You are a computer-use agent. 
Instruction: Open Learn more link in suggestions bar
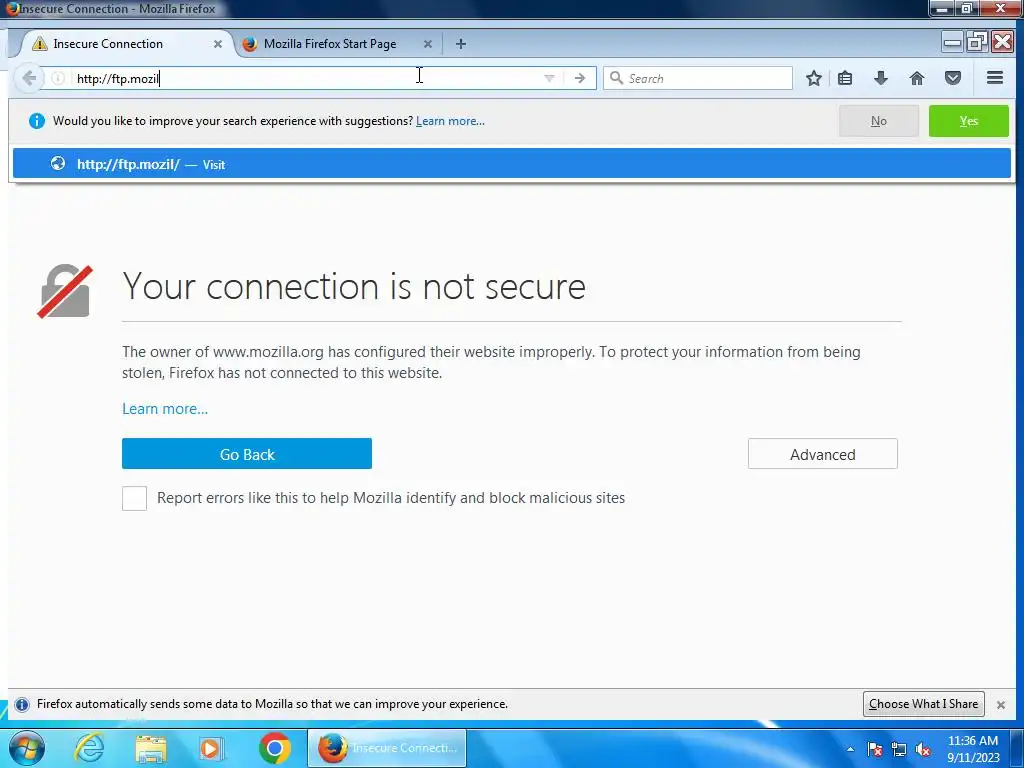pyautogui.click(x=450, y=121)
